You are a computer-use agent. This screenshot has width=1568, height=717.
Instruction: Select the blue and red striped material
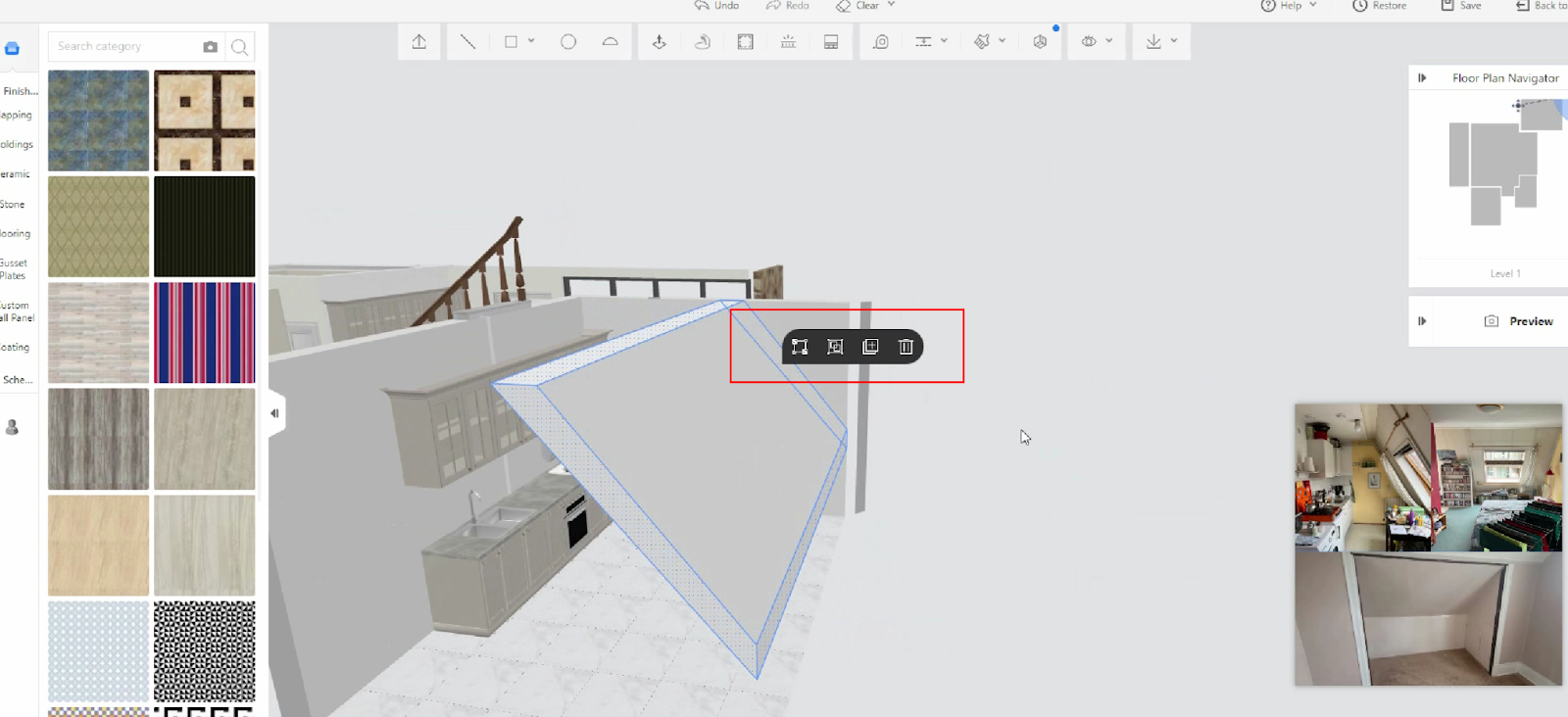tap(205, 333)
